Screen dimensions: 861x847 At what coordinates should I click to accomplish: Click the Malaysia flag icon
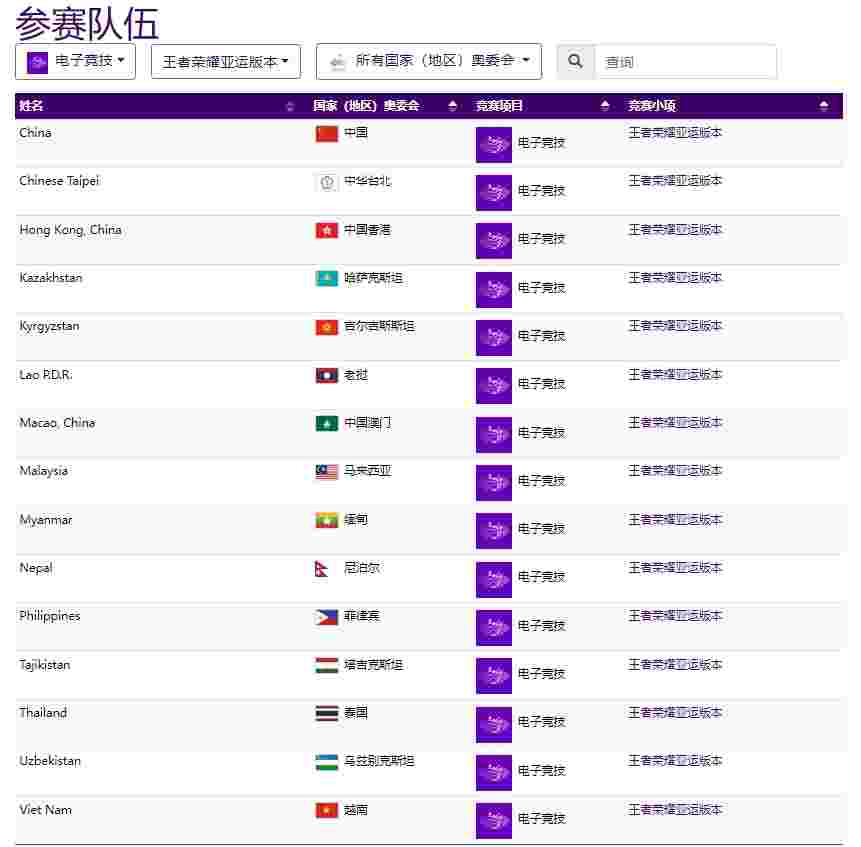tap(327, 472)
